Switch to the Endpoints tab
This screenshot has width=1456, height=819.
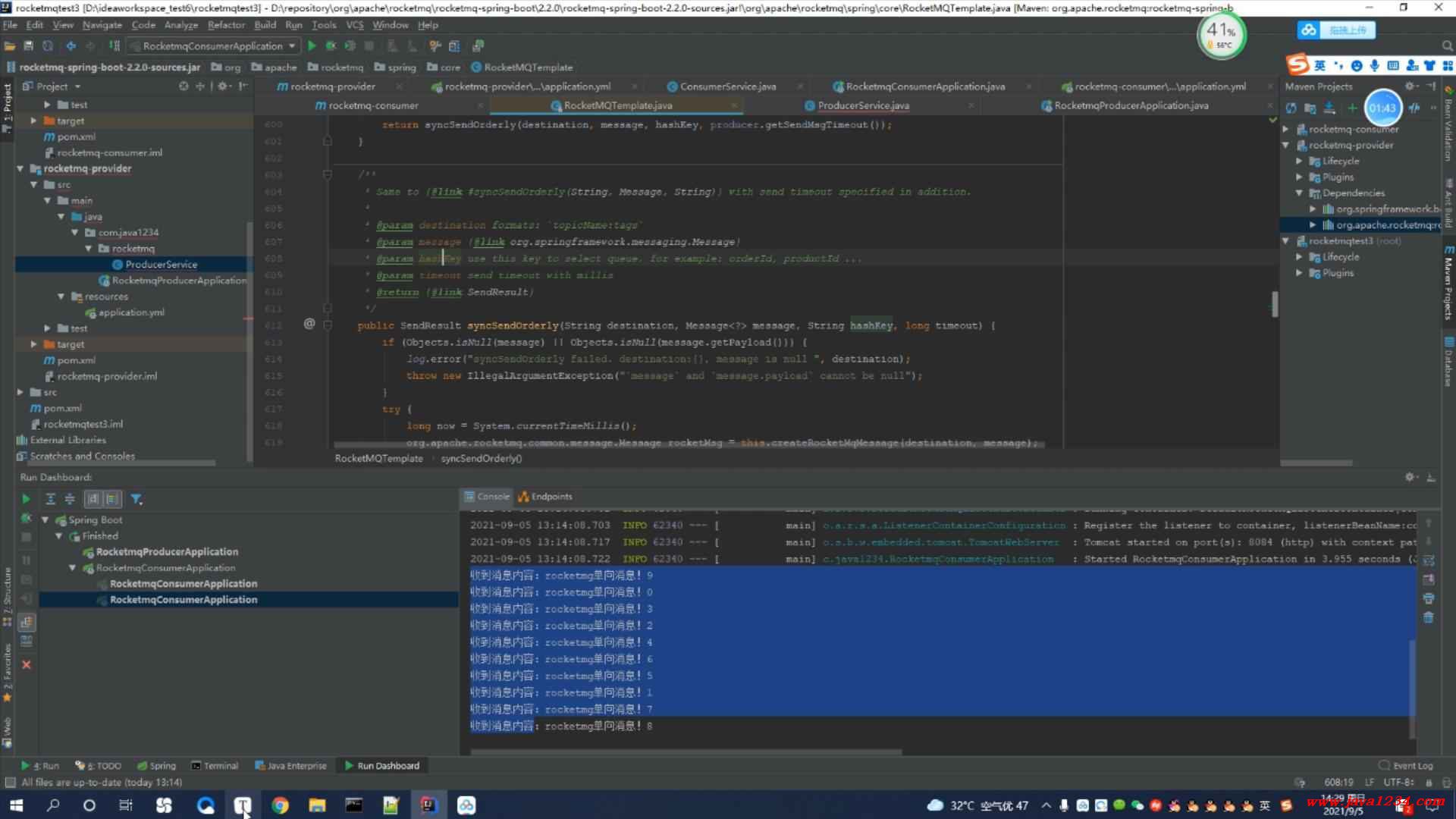(545, 497)
